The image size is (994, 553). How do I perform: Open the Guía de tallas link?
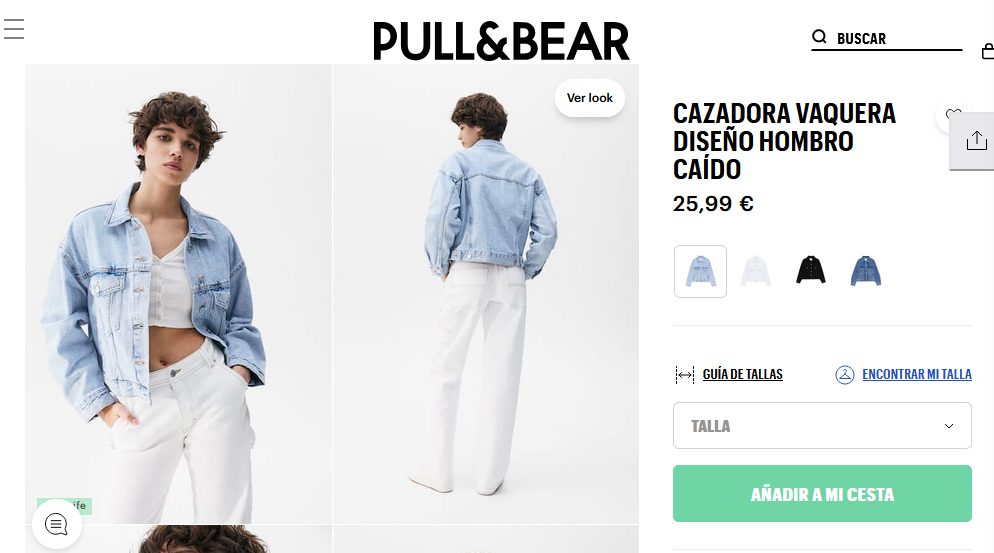tap(742, 375)
